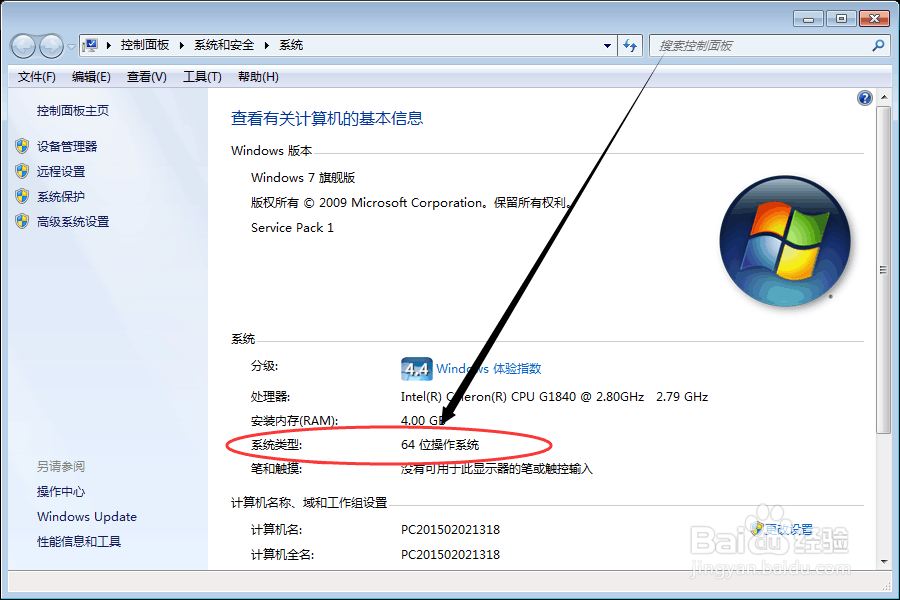Click the shield icon beside 系统保护
The width and height of the screenshot is (900, 600).
[x=22, y=196]
